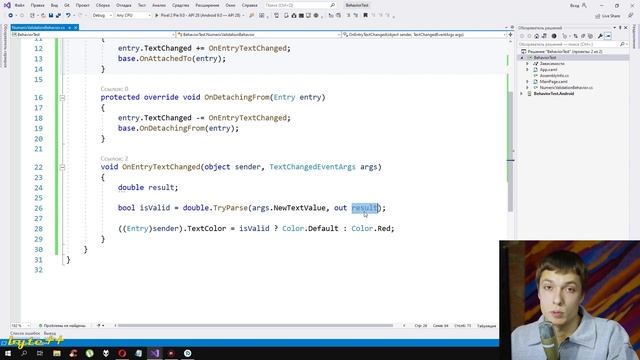Open the NumericValidationBehavior class navigation dropdown

pos(259,35)
